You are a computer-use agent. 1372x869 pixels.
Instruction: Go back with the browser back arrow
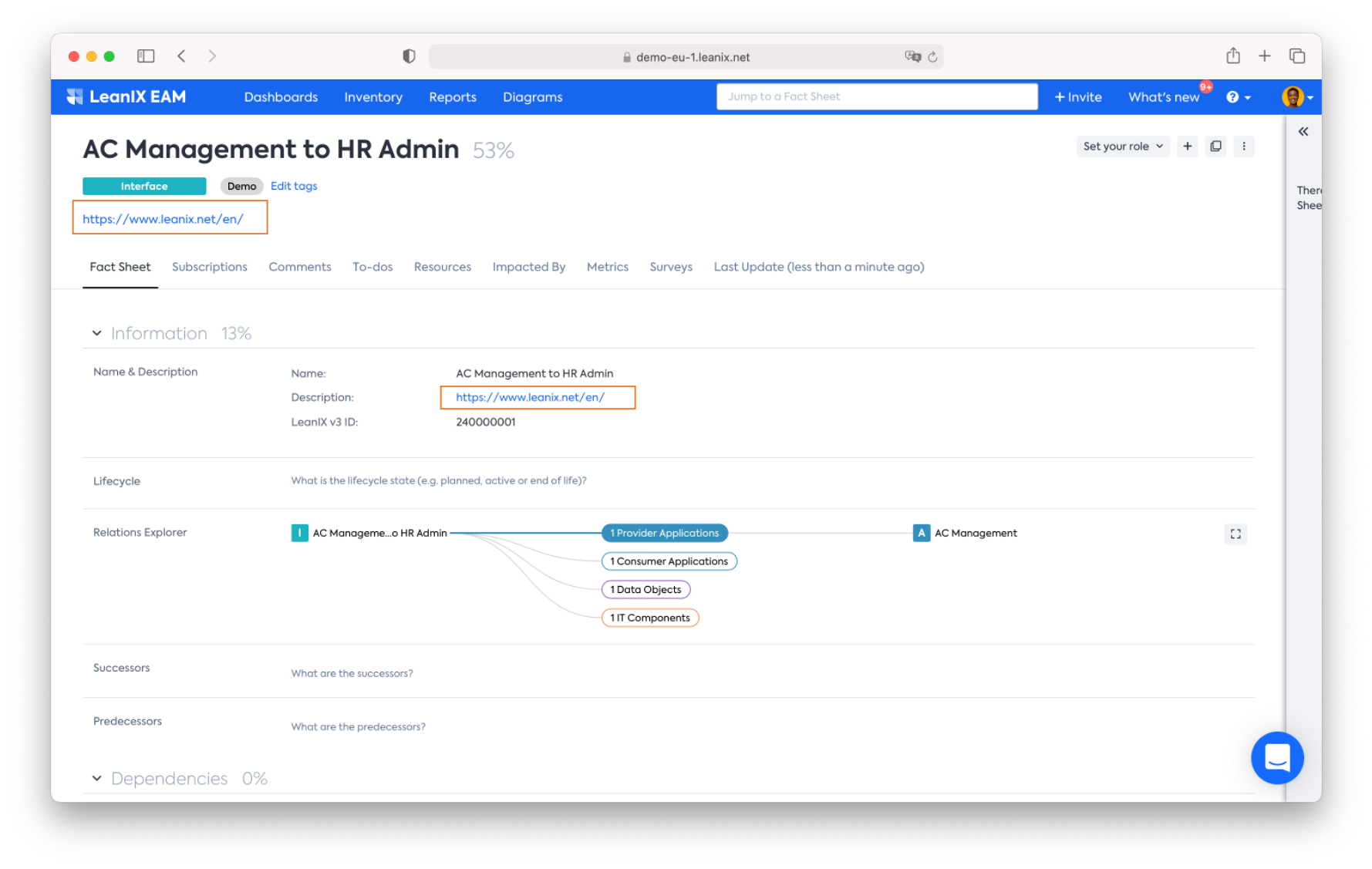181,56
